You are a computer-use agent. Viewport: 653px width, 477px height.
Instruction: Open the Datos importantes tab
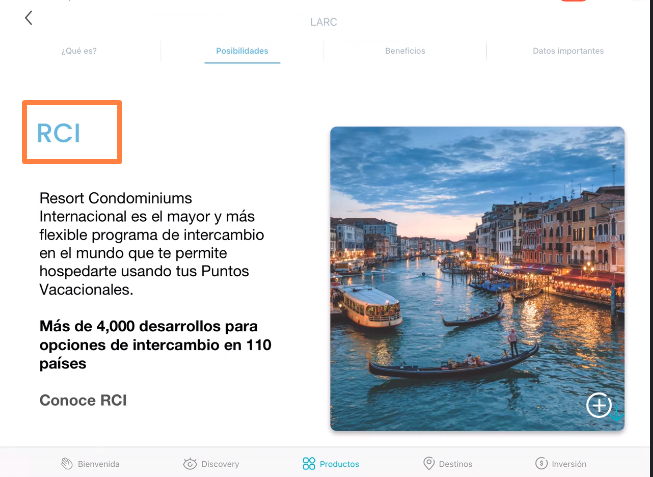coord(568,51)
